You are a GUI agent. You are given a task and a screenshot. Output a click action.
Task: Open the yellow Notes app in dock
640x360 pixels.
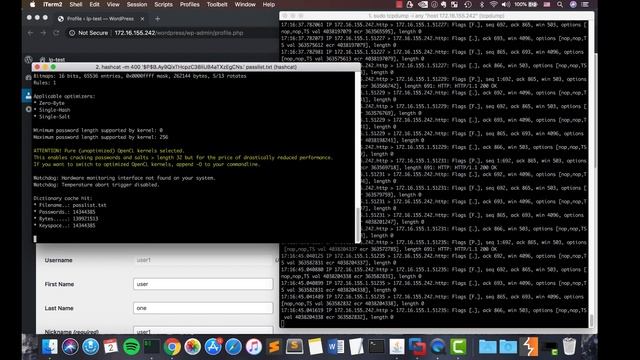[x=315, y=347]
